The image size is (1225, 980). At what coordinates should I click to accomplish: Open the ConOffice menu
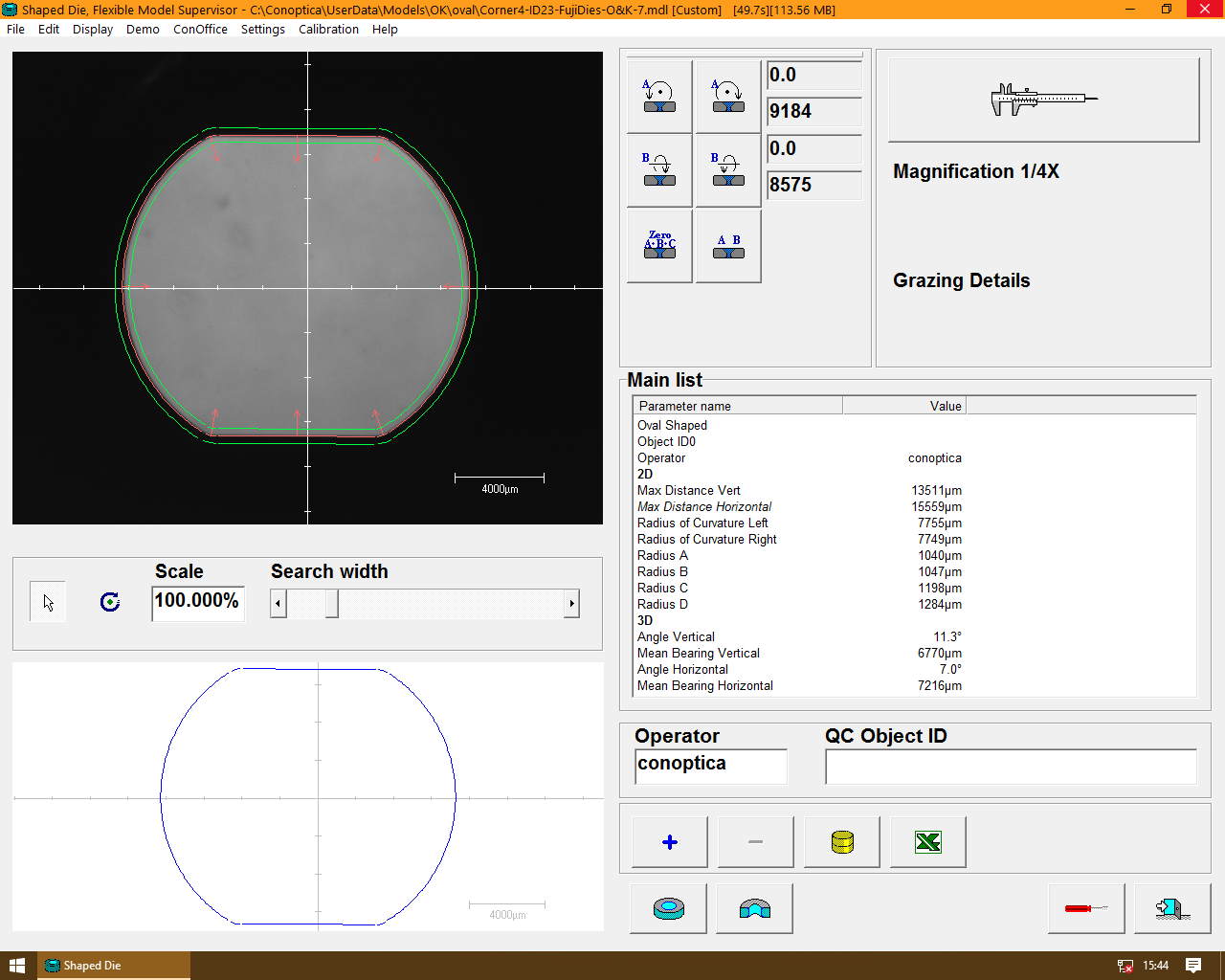tap(200, 29)
